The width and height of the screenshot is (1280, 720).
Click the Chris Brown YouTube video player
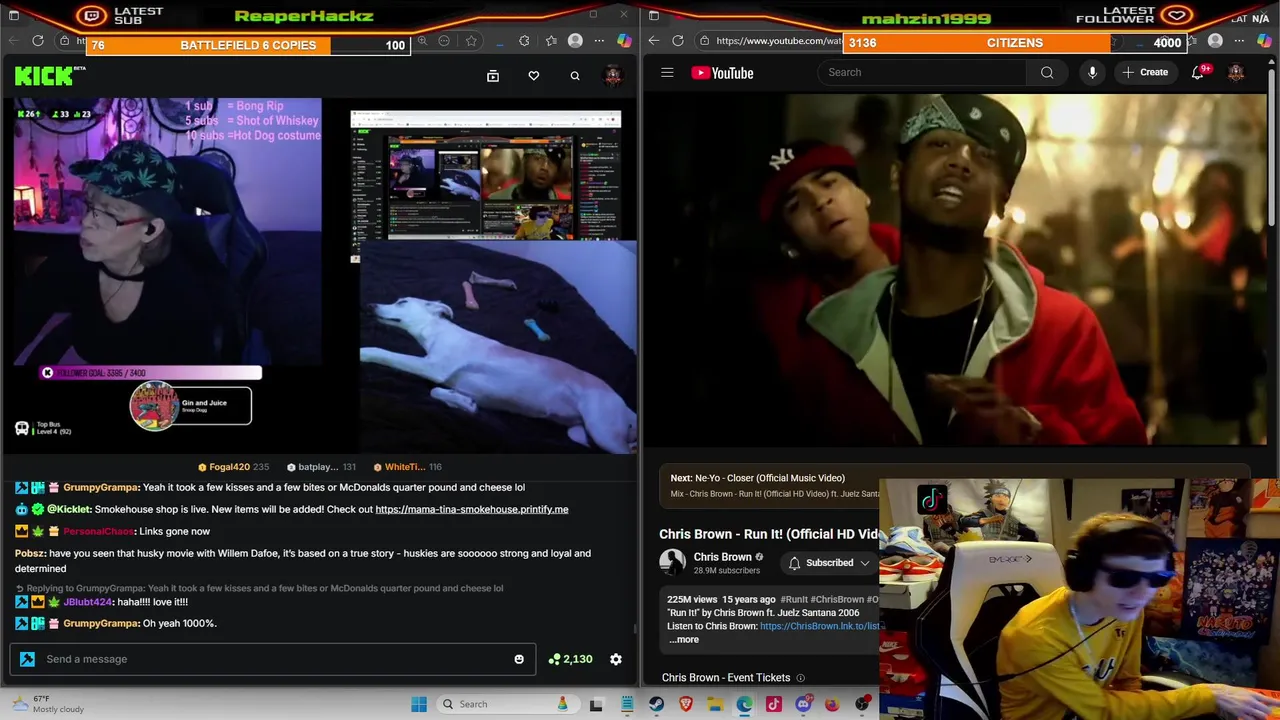955,270
